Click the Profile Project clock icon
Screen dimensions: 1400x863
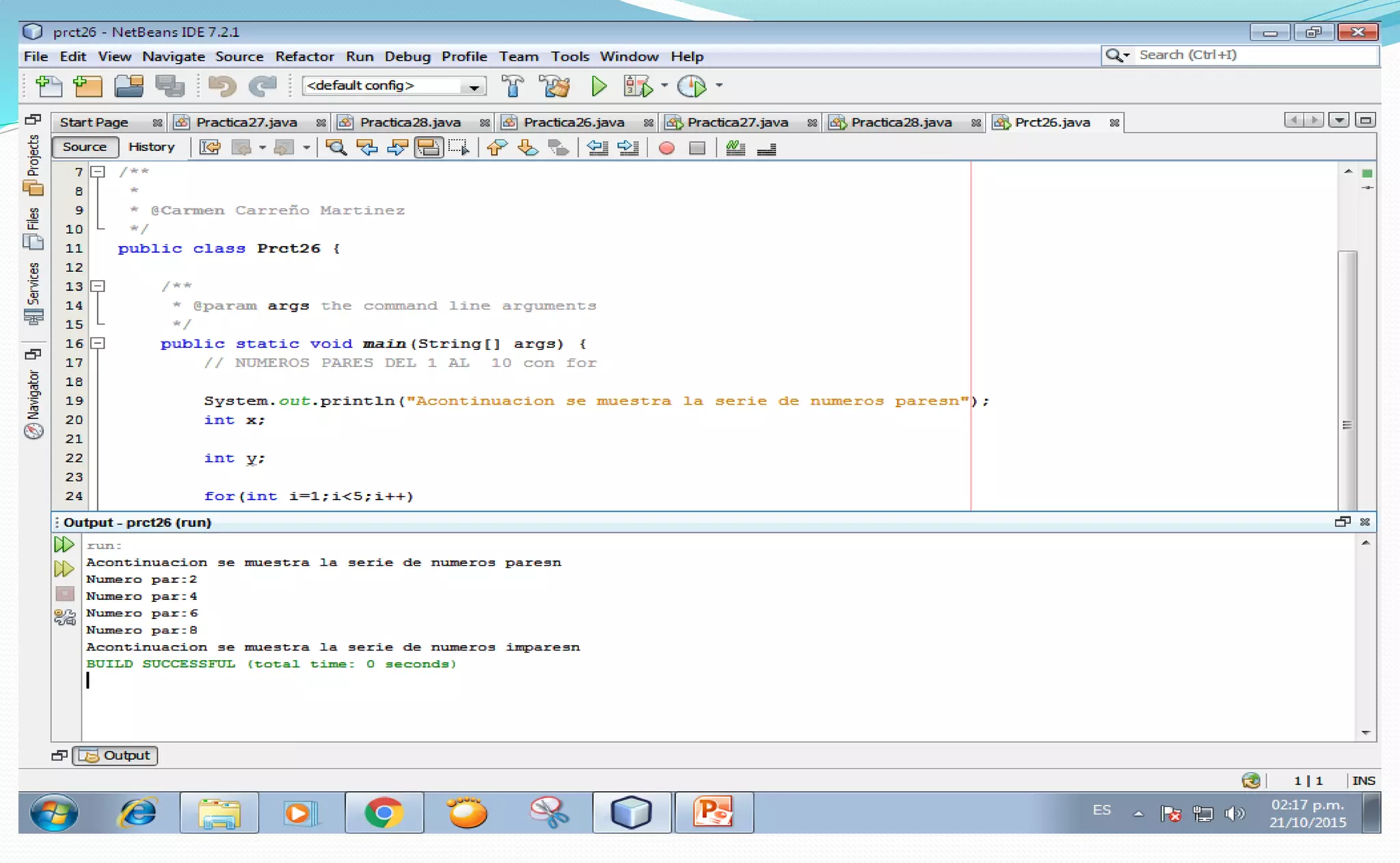point(692,86)
